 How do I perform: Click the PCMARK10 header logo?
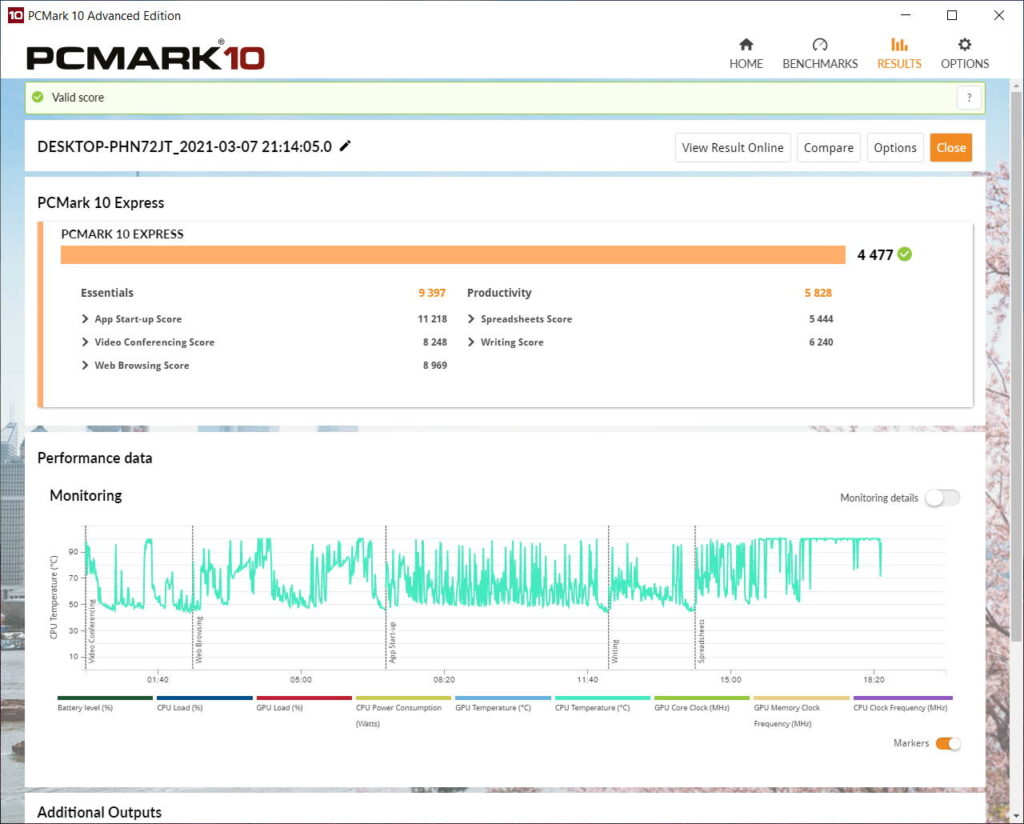pos(145,55)
